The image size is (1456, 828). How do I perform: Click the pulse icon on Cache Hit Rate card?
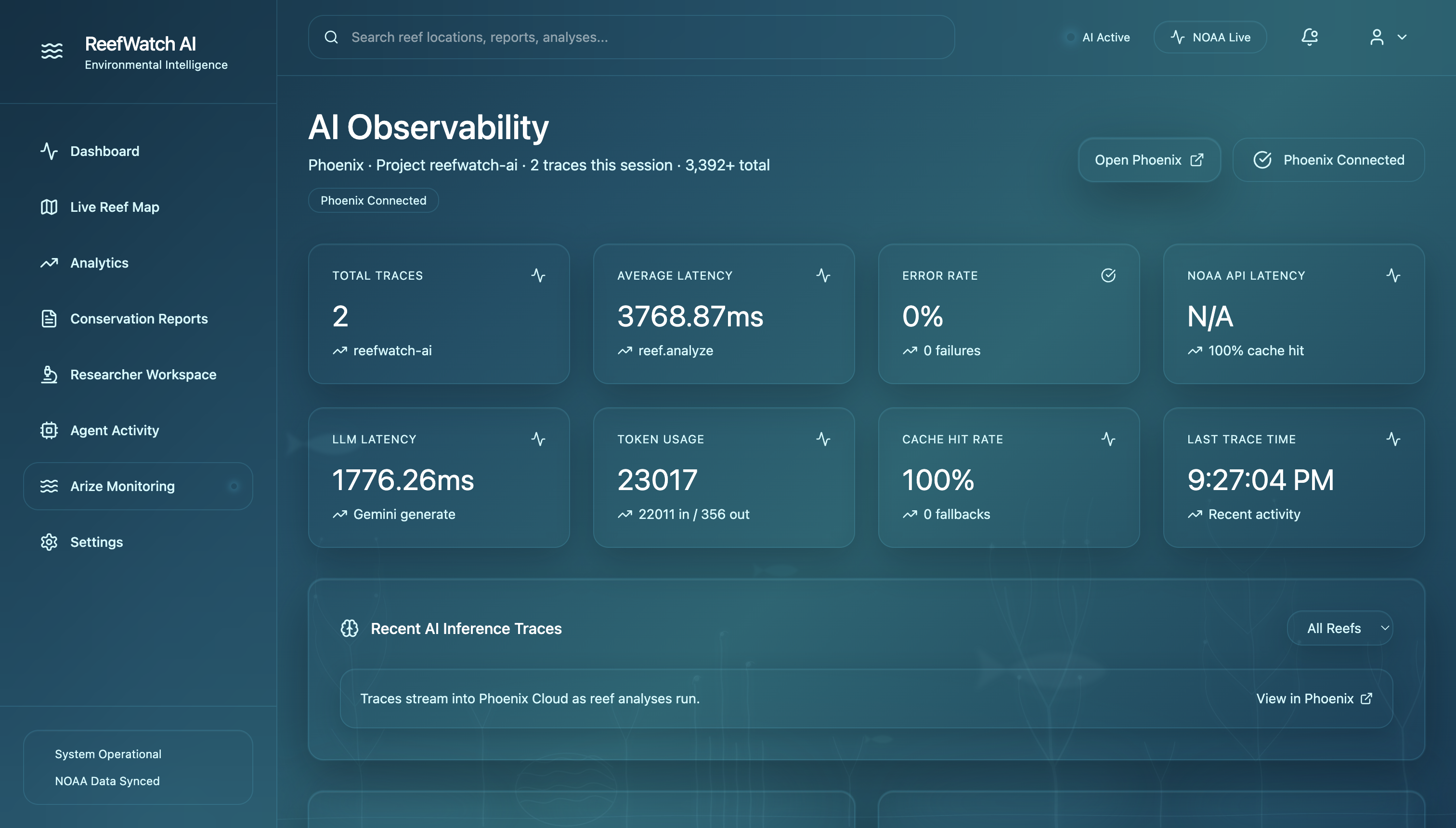tap(1108, 439)
